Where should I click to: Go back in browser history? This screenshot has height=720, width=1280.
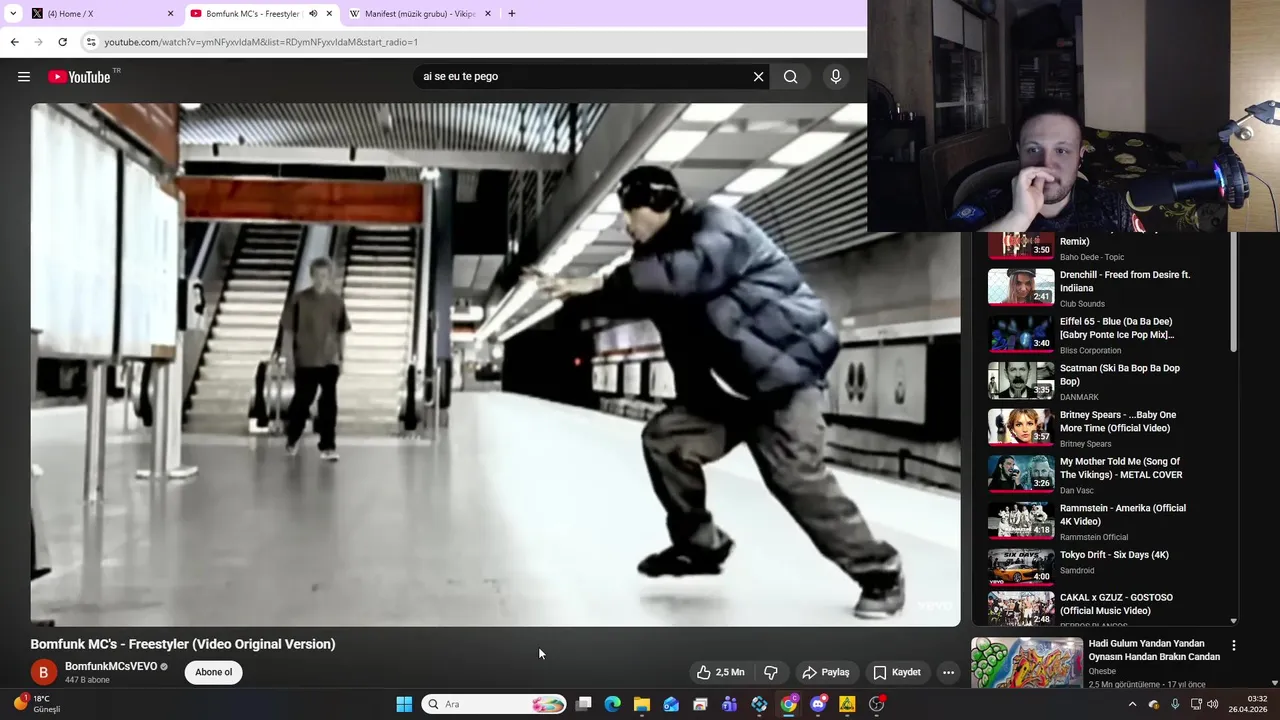14,42
